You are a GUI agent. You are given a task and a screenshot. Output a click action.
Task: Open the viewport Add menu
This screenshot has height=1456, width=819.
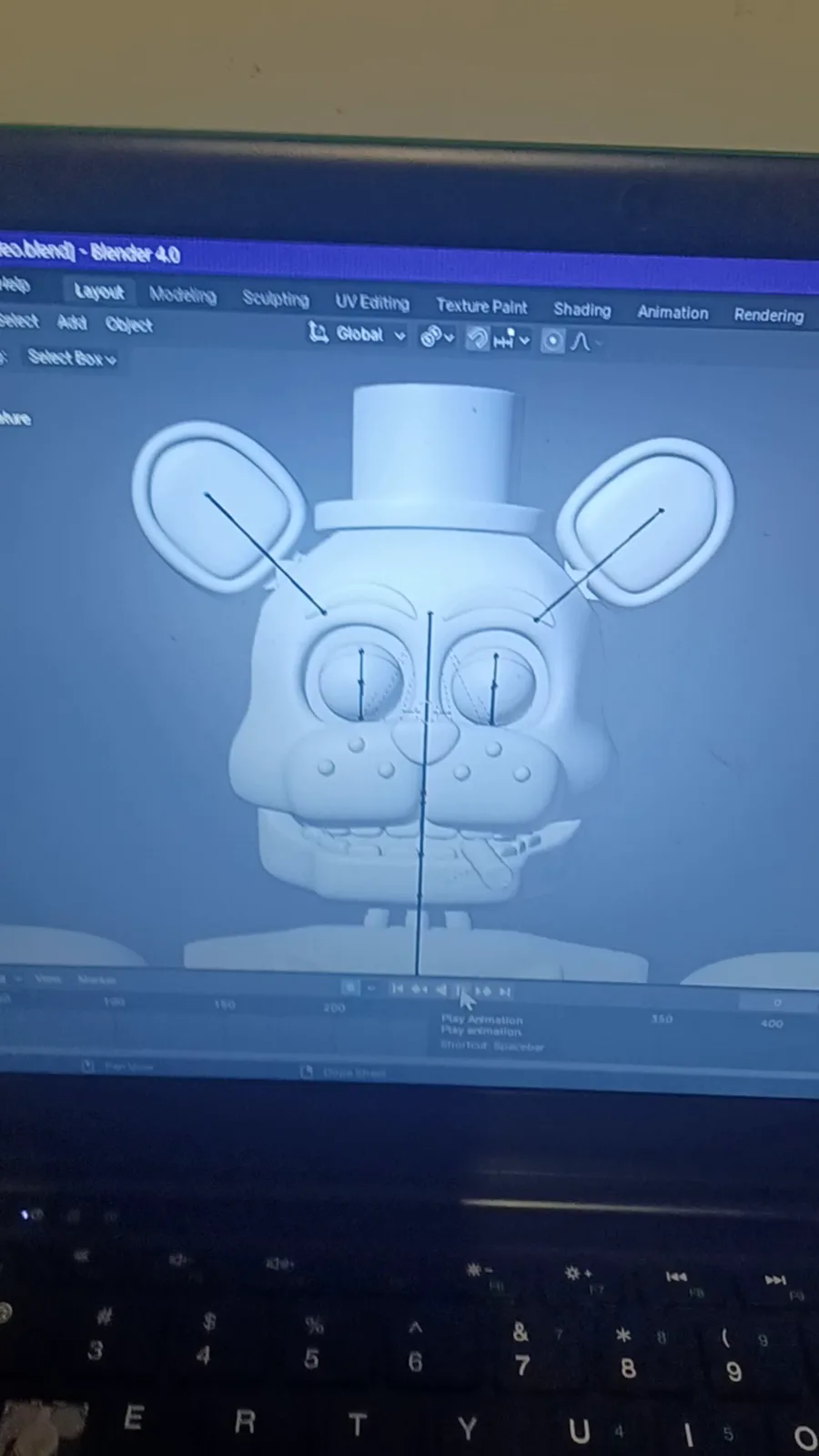tap(72, 322)
